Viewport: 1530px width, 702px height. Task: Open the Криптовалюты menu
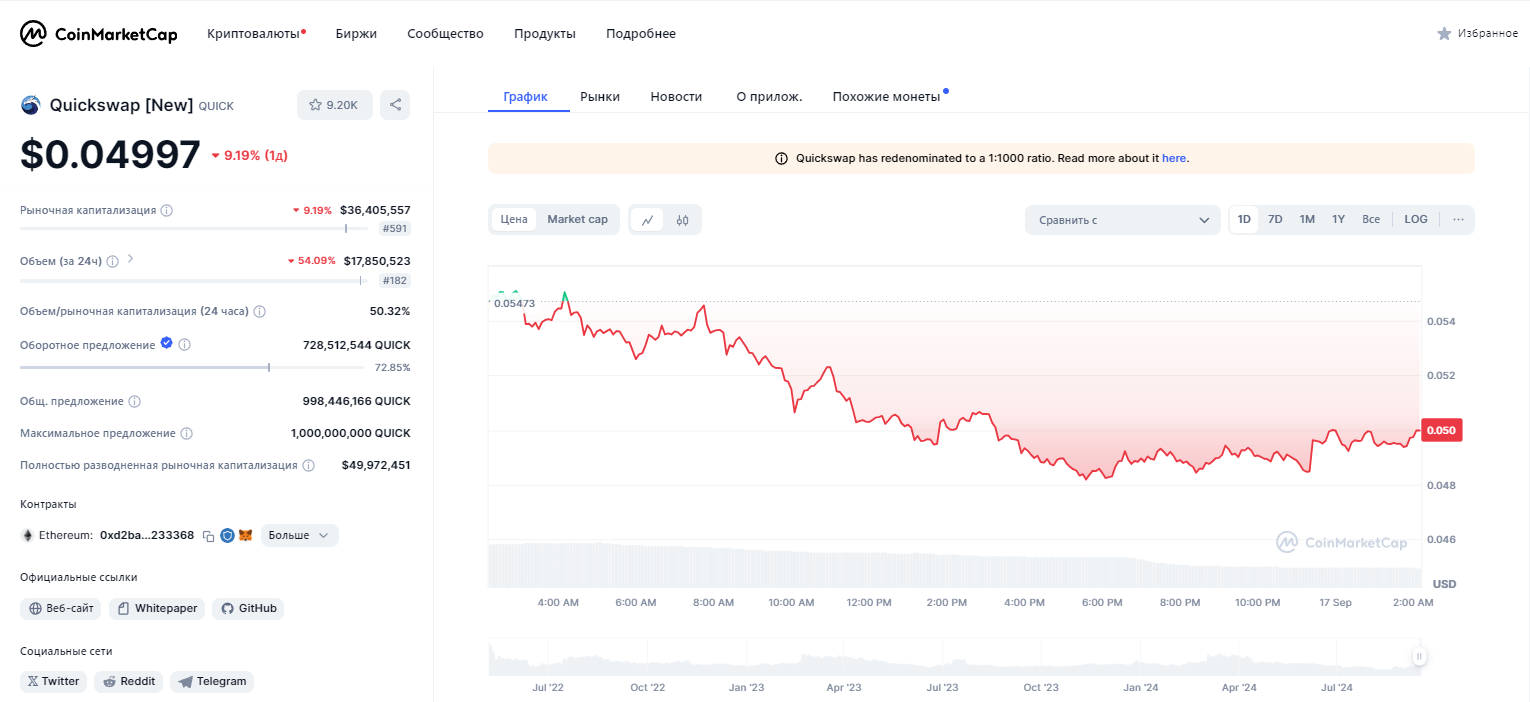pos(256,34)
